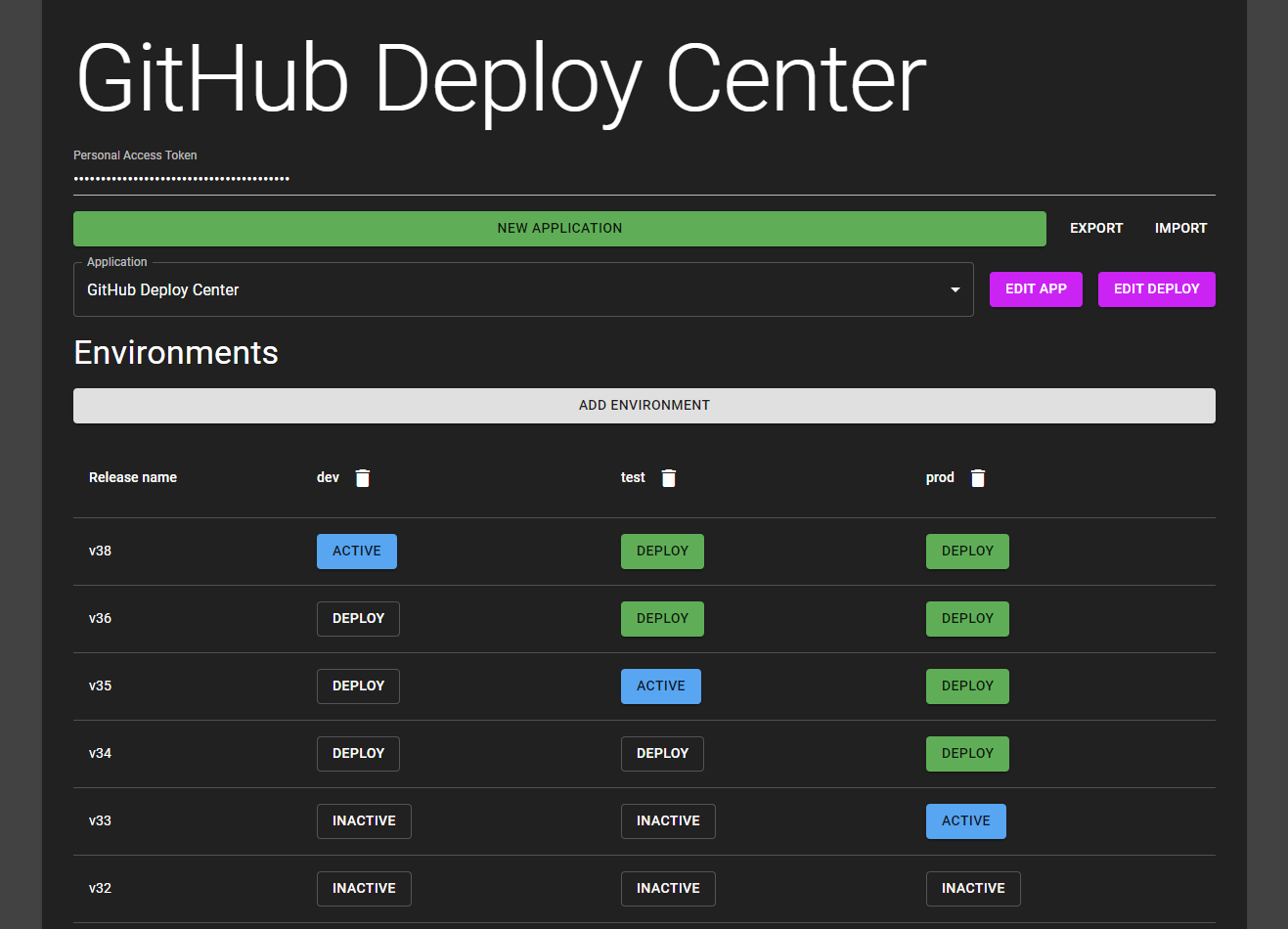1288x929 pixels.
Task: Click Inactive button for v32 in dev
Action: [x=364, y=889]
